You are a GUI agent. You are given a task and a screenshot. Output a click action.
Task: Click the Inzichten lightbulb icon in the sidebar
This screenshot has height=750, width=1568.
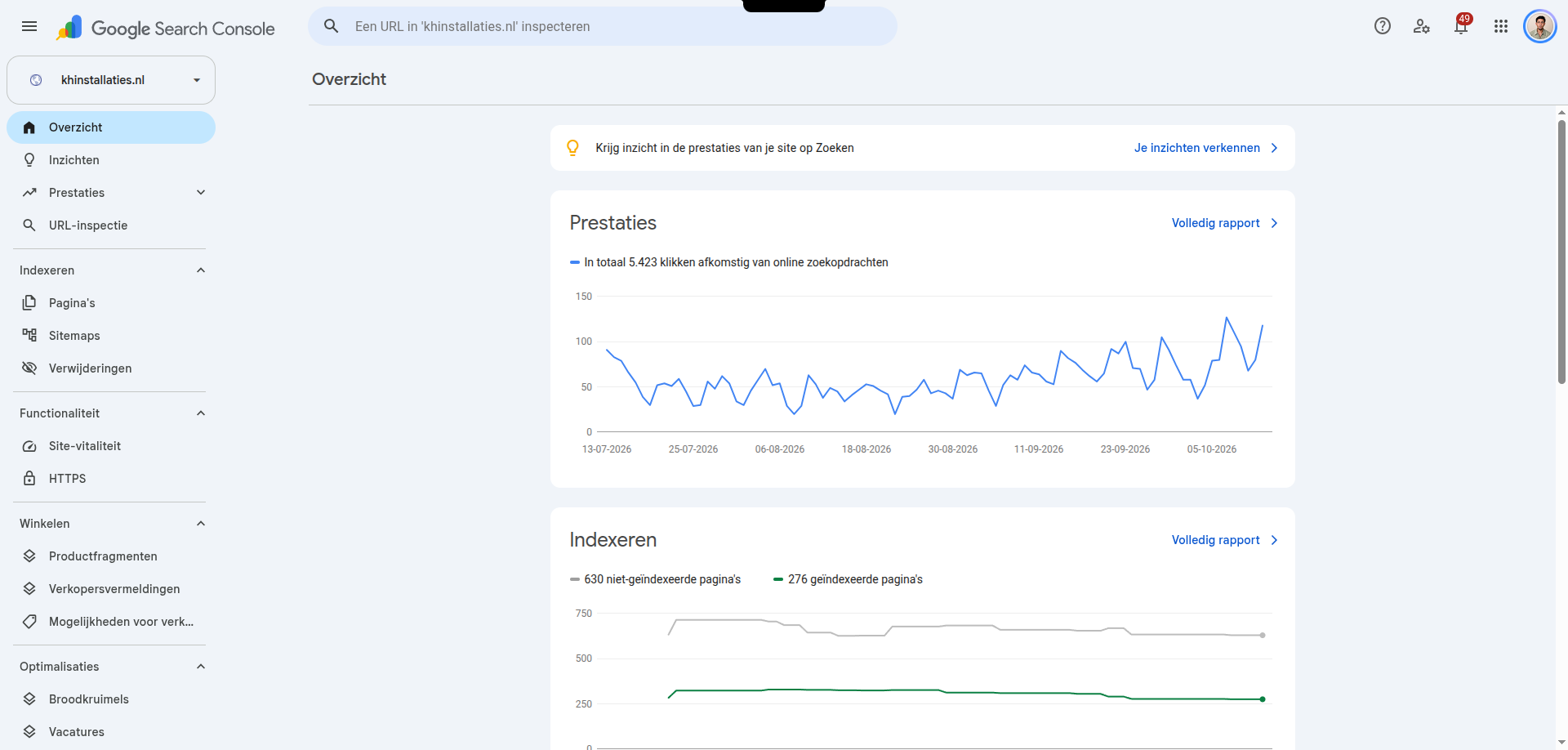29,160
